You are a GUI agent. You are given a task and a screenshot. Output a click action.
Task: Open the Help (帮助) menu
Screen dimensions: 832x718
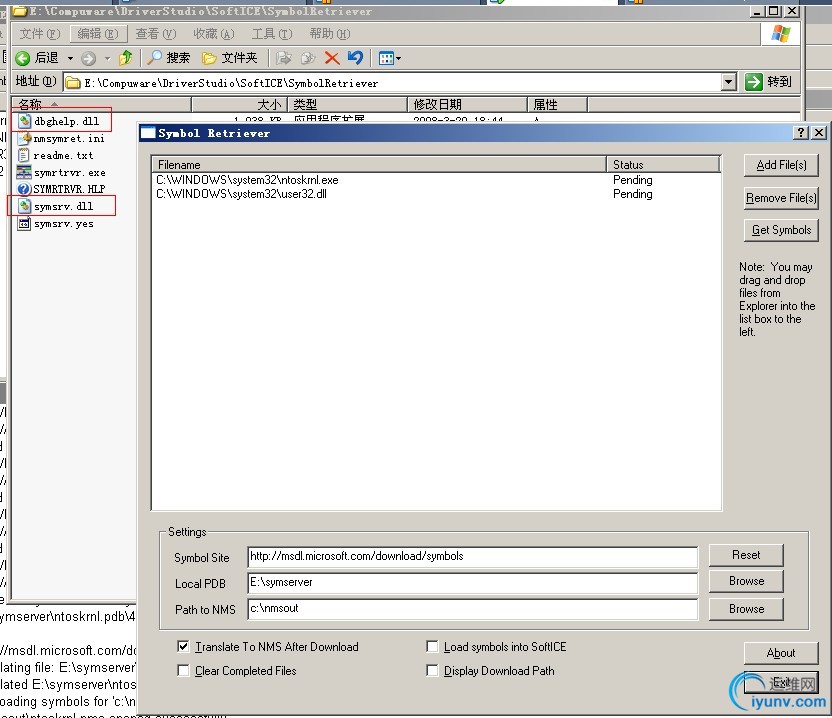click(x=330, y=34)
